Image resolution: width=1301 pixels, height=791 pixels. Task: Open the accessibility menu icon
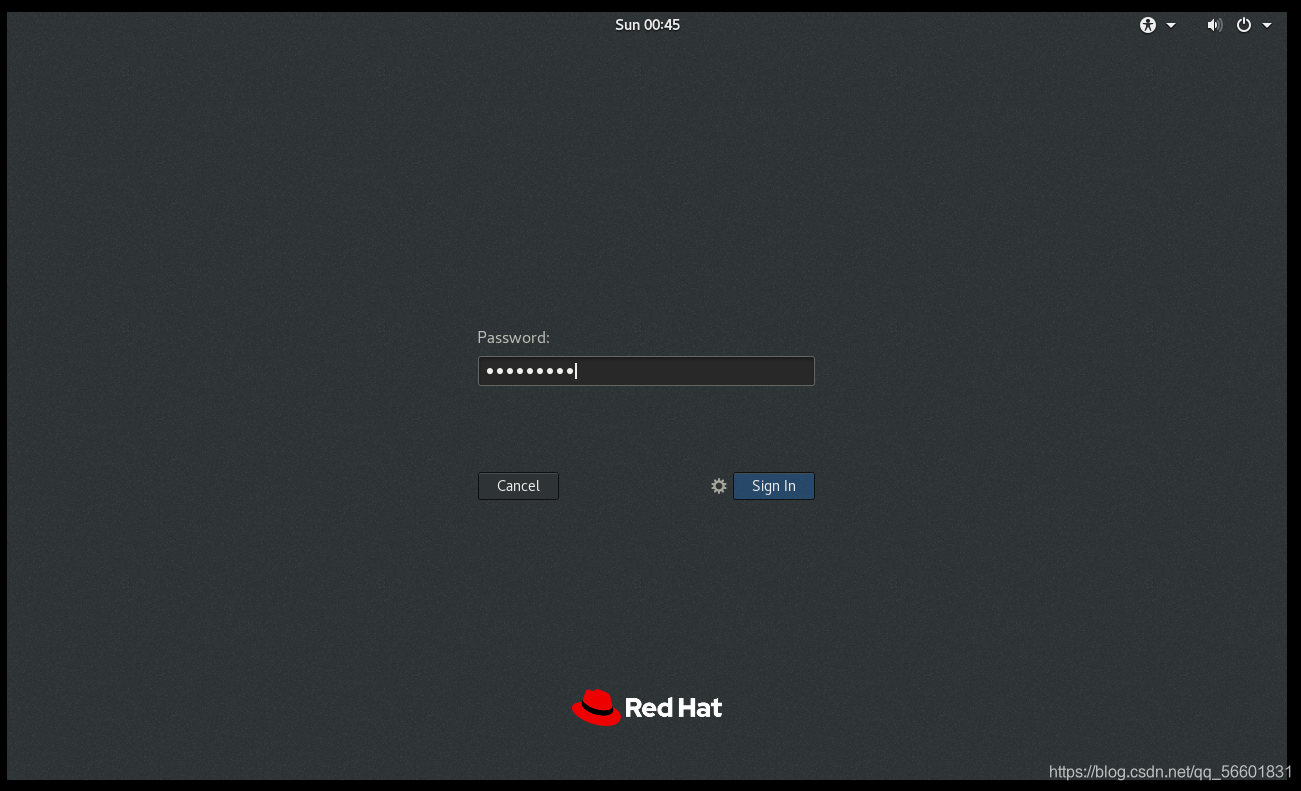1147,25
